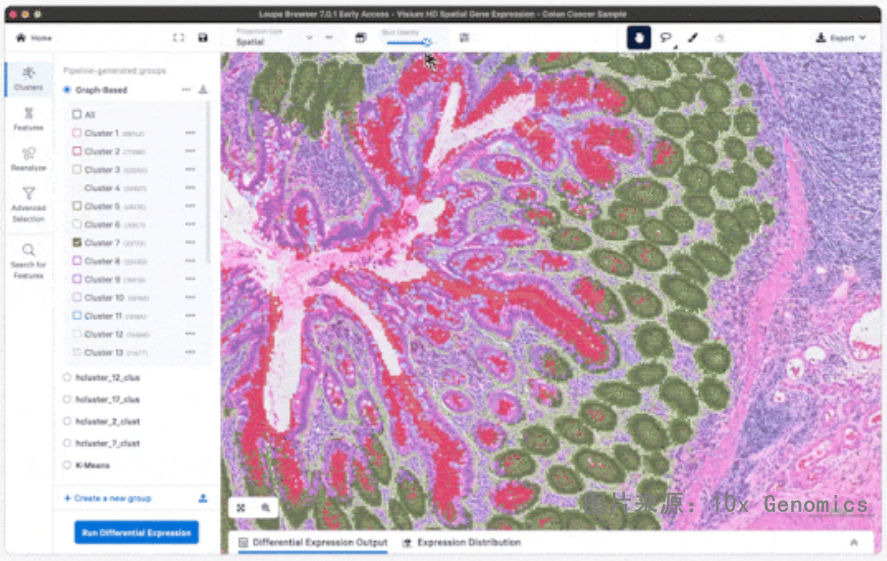
Task: Click the Cluster 12 label
Action: tap(104, 334)
